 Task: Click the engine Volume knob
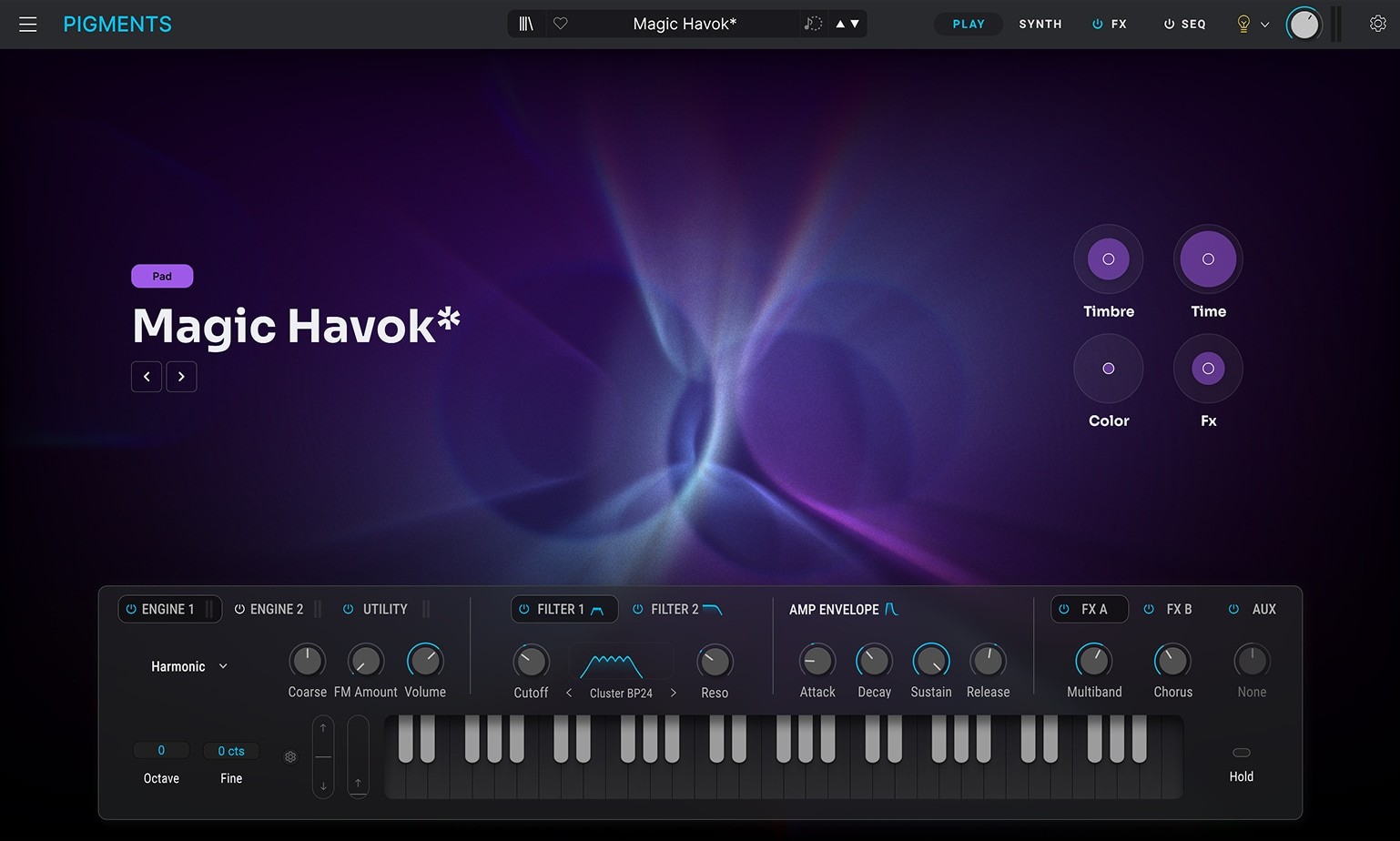tap(425, 661)
